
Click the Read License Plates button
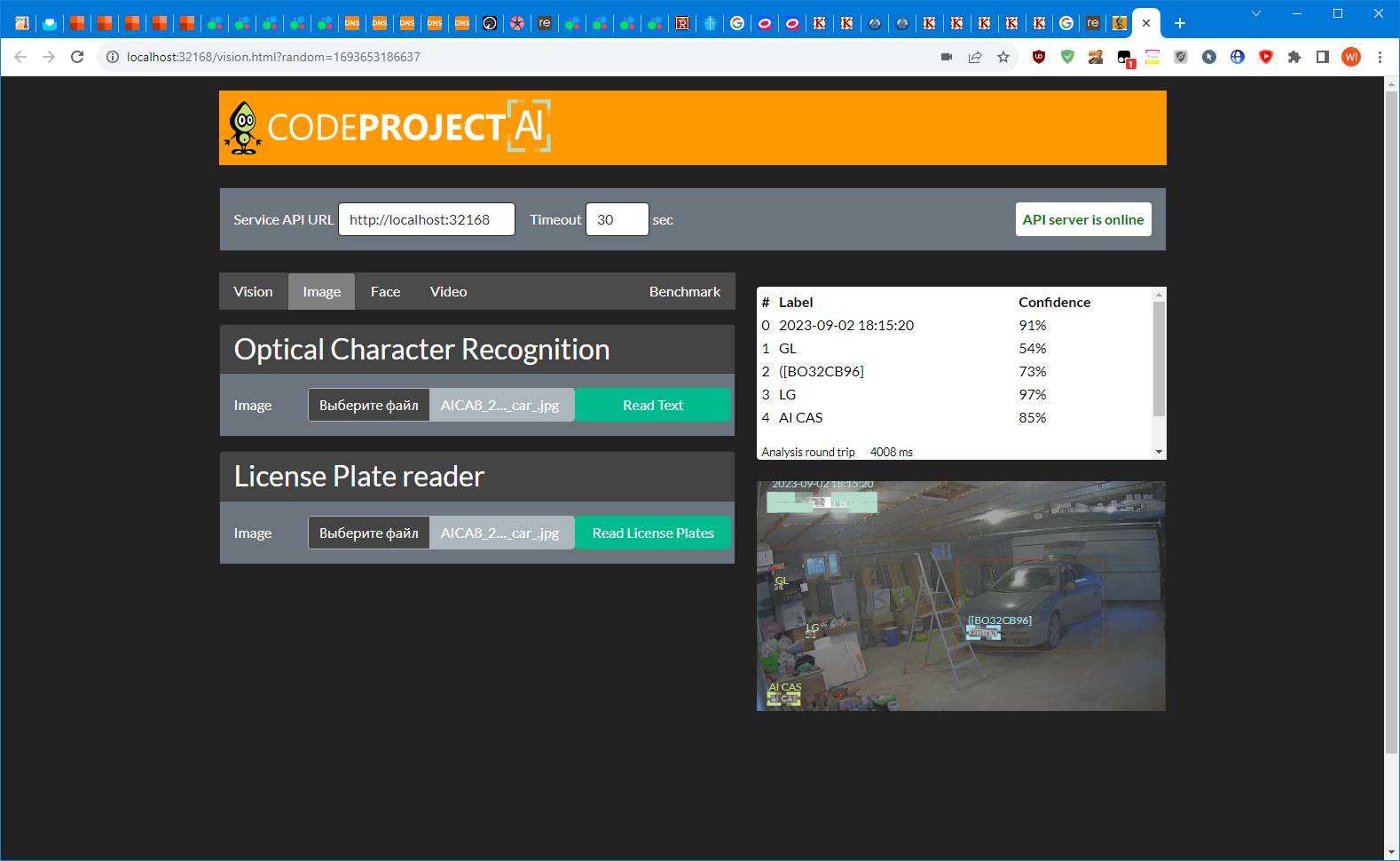point(653,533)
